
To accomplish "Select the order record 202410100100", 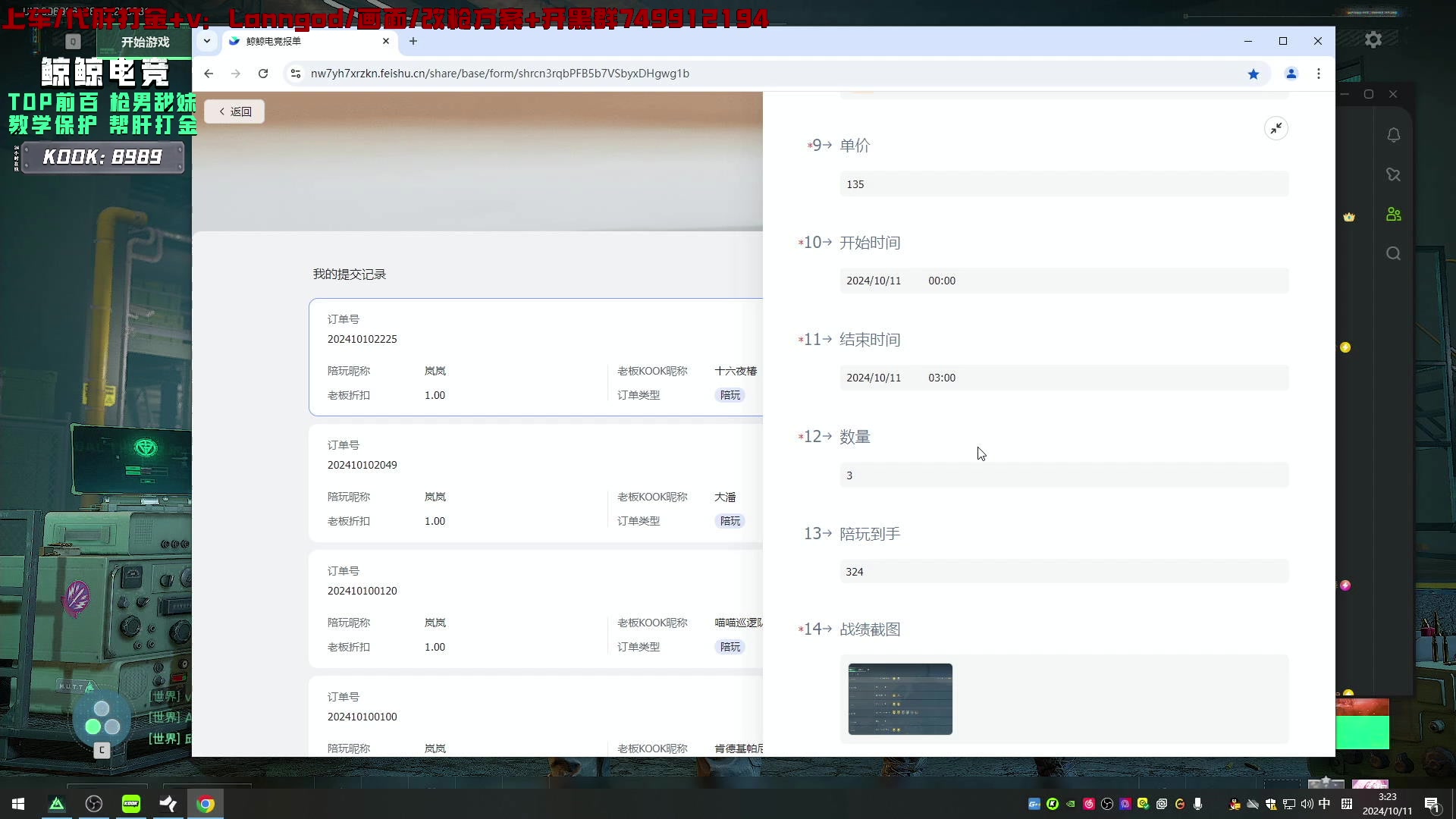I will point(536,717).
